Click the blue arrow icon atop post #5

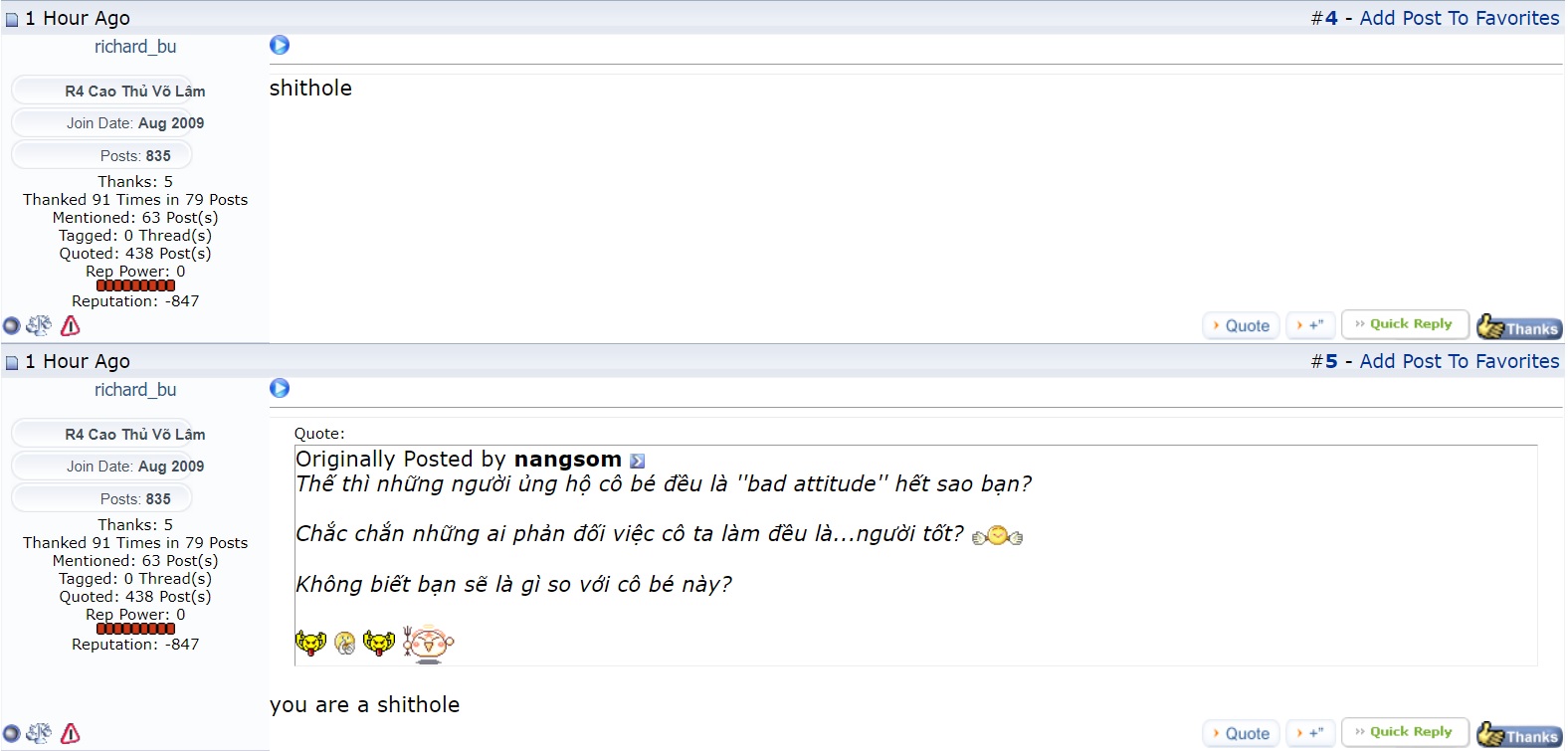click(x=280, y=388)
